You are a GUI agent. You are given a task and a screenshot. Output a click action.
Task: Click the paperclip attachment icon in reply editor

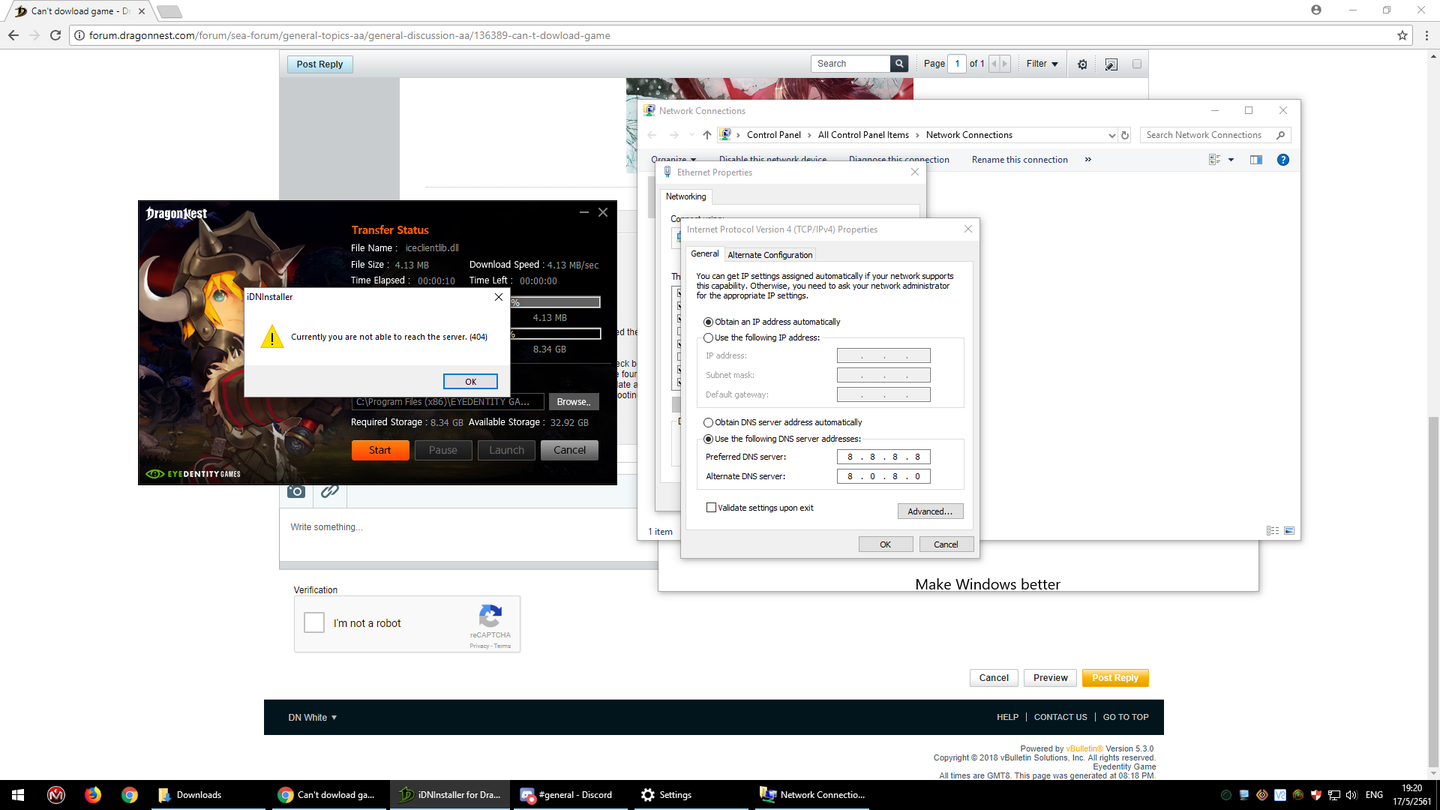pos(329,491)
